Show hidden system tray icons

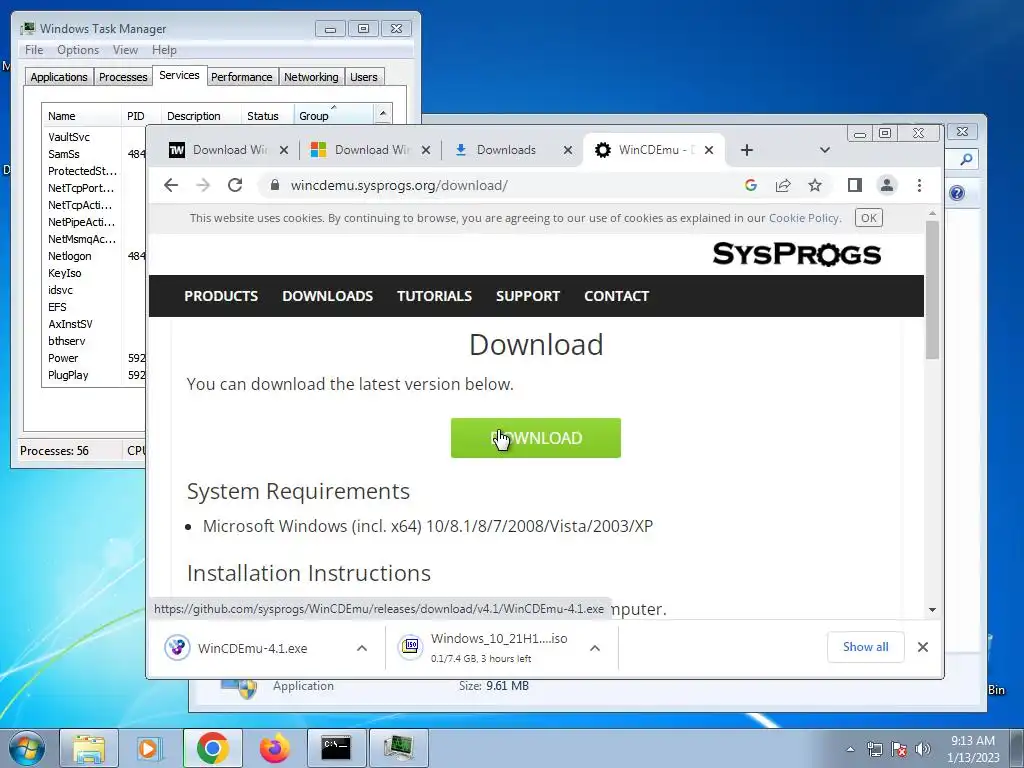pyautogui.click(x=850, y=749)
